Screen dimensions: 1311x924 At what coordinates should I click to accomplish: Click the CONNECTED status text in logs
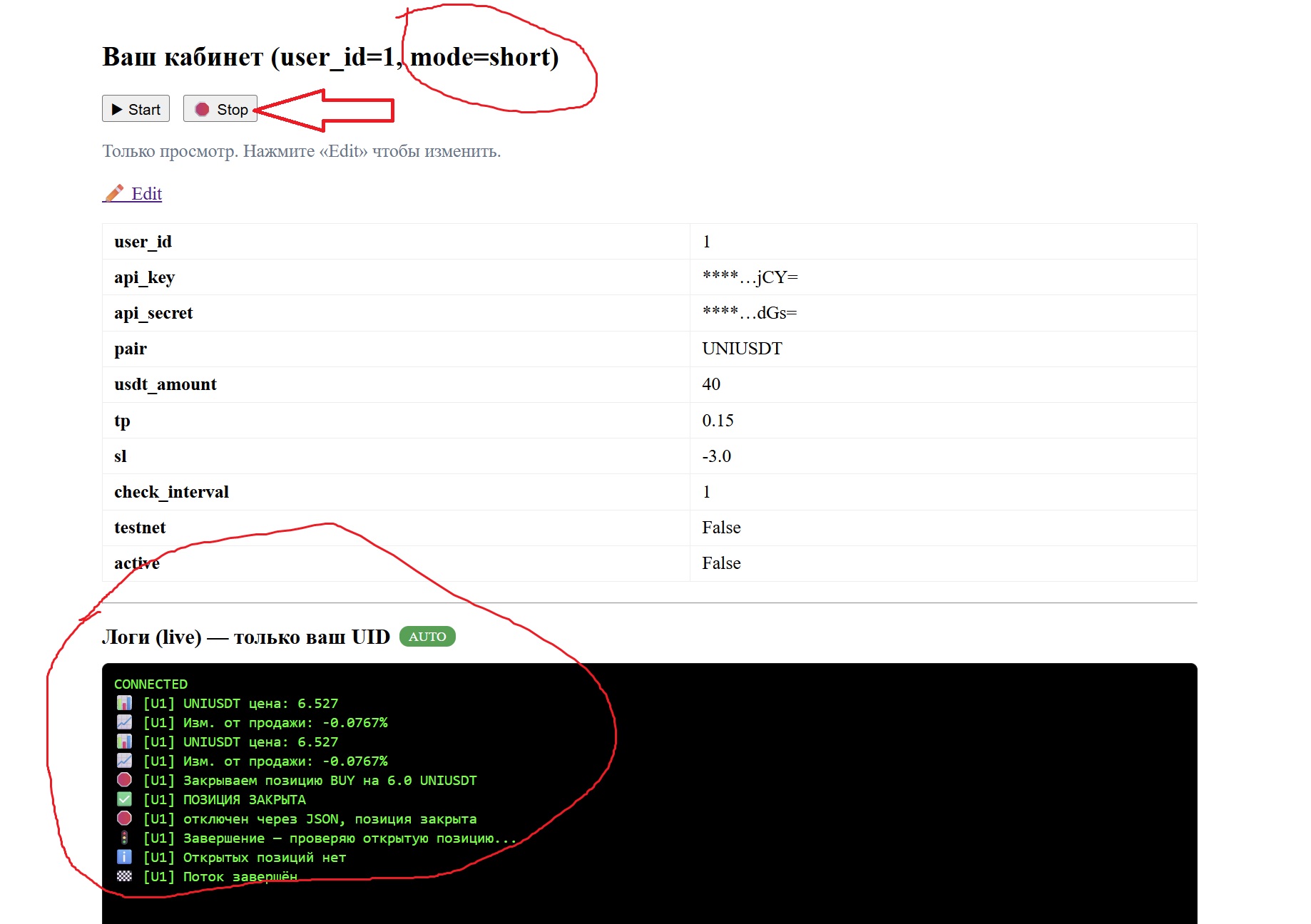tap(151, 684)
